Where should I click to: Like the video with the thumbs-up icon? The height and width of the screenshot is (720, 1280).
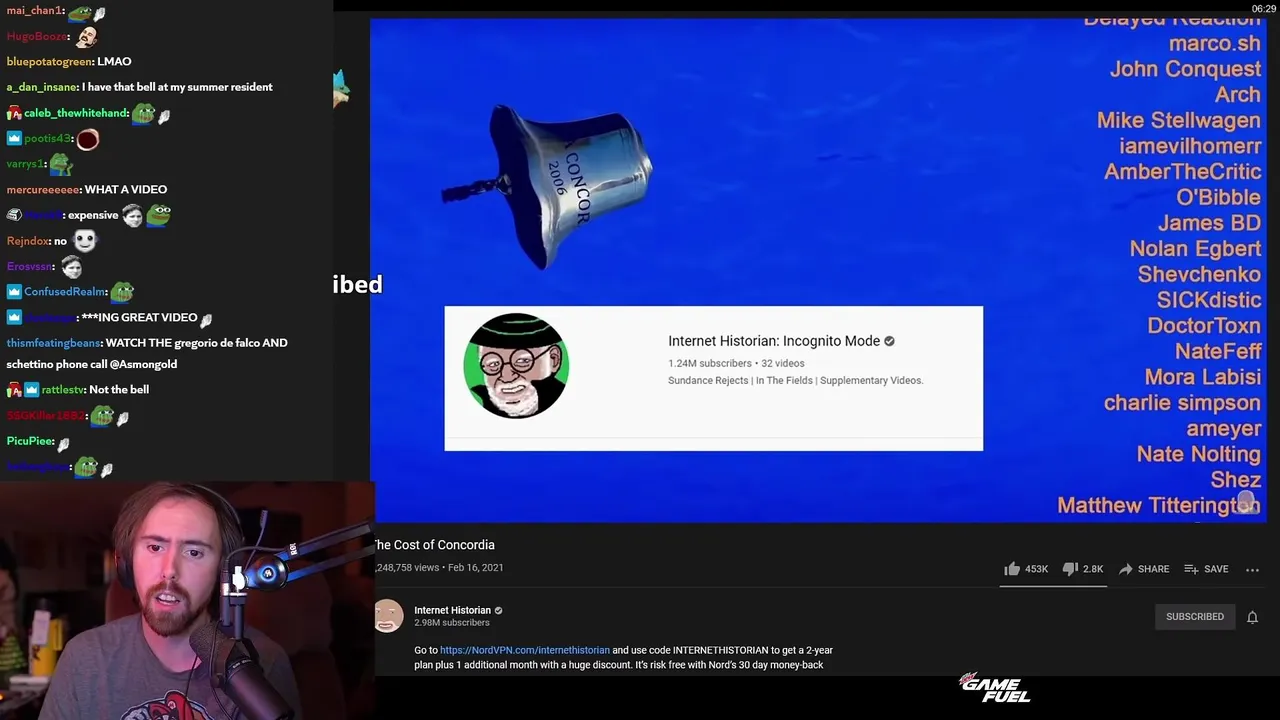click(x=1012, y=569)
